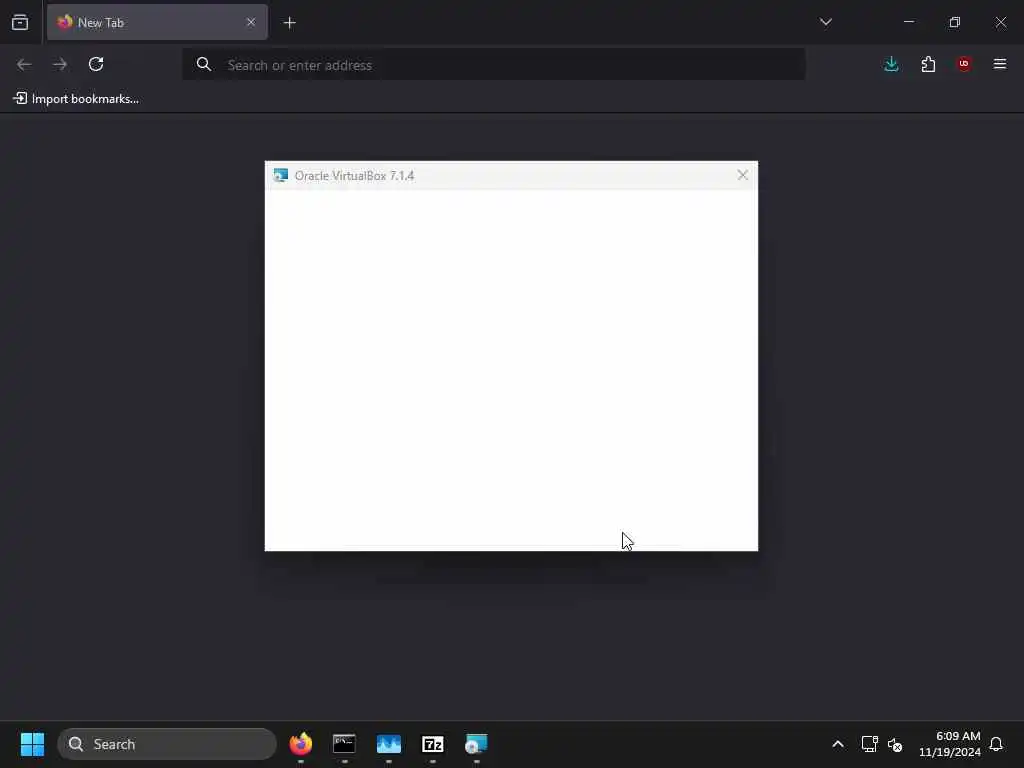Image resolution: width=1024 pixels, height=768 pixels.
Task: Open the browser application hamburger menu
Action: (x=1000, y=64)
